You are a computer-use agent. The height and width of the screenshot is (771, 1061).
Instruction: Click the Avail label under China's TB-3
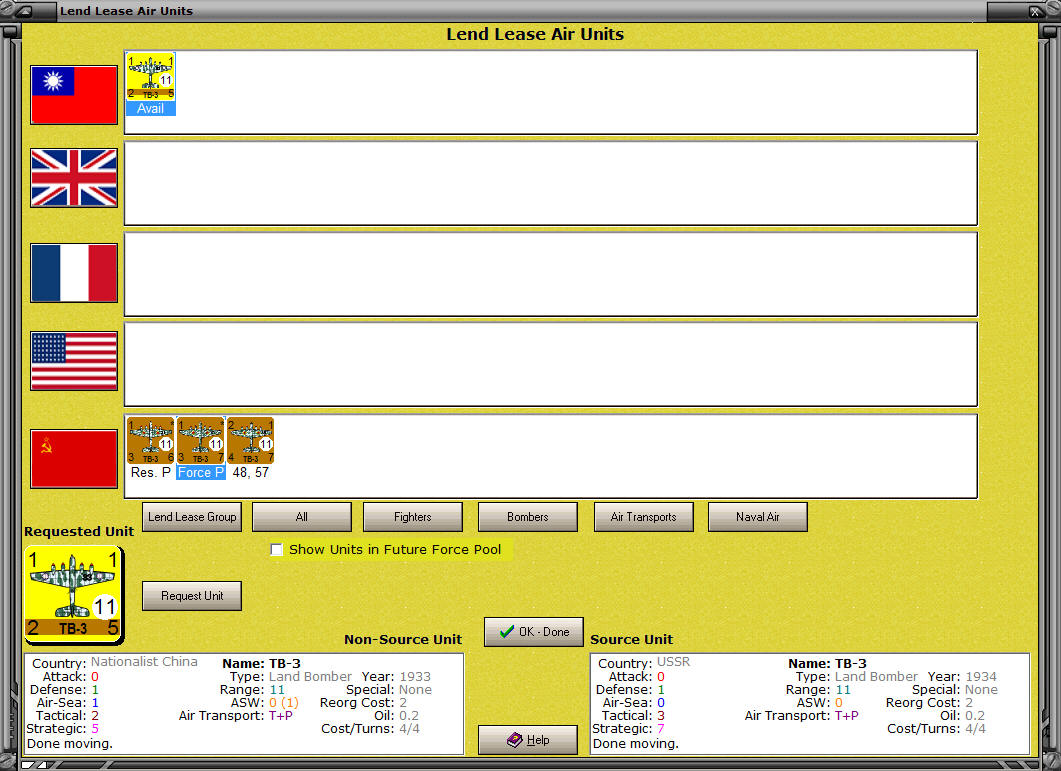tap(150, 108)
